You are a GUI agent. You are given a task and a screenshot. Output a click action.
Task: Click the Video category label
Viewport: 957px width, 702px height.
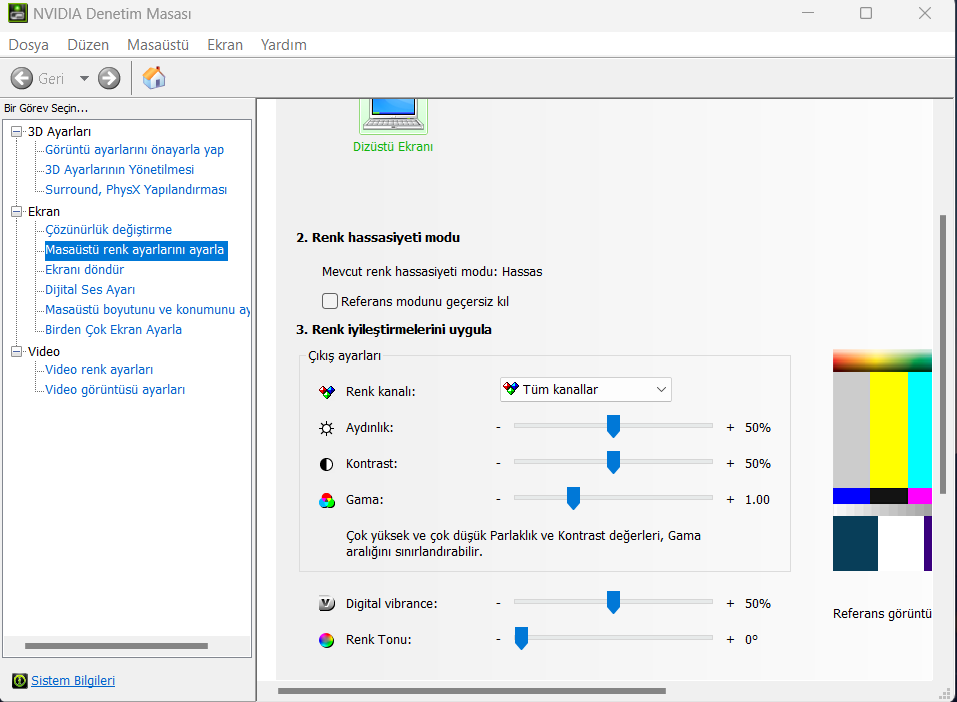44,351
